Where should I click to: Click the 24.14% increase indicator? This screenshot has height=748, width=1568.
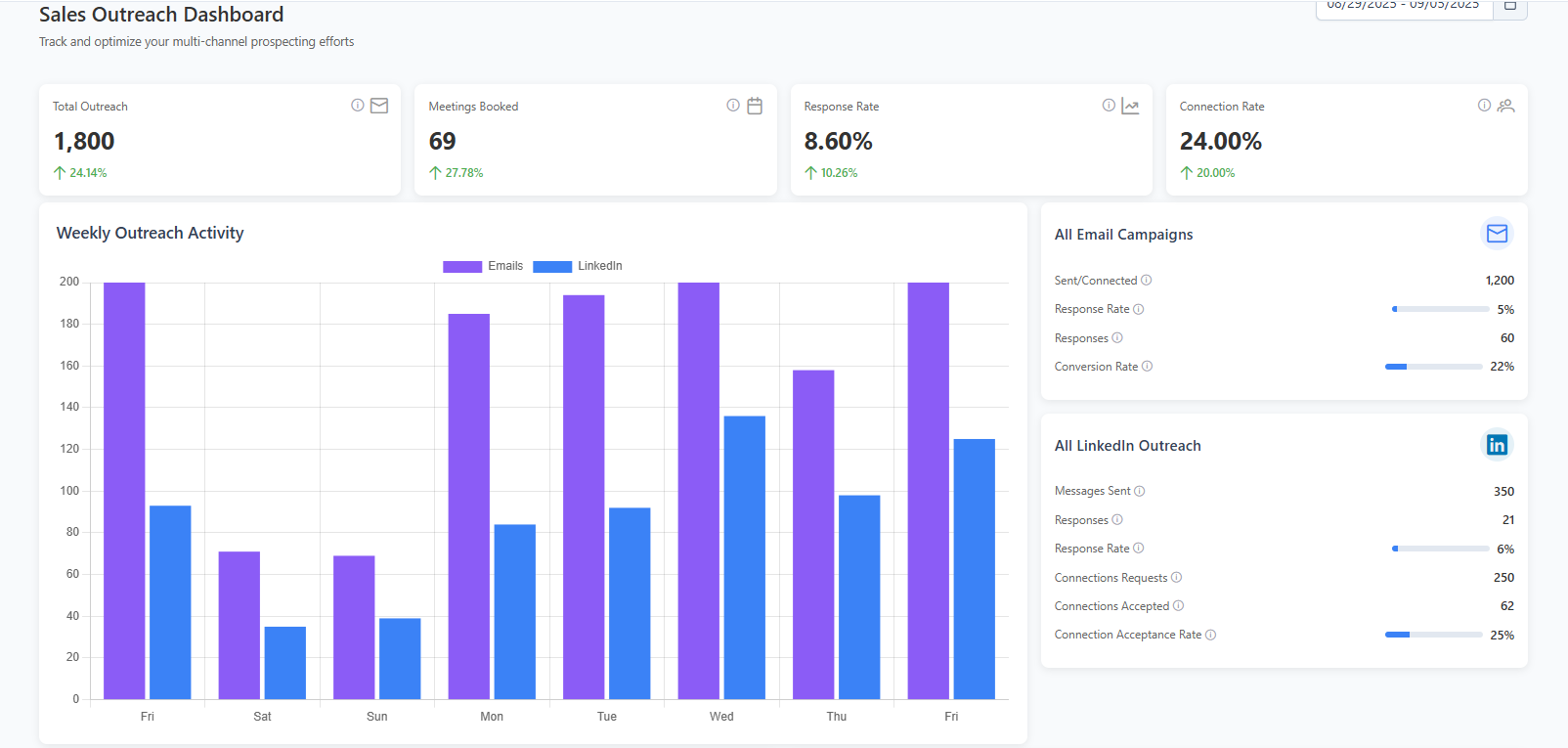[x=80, y=173]
